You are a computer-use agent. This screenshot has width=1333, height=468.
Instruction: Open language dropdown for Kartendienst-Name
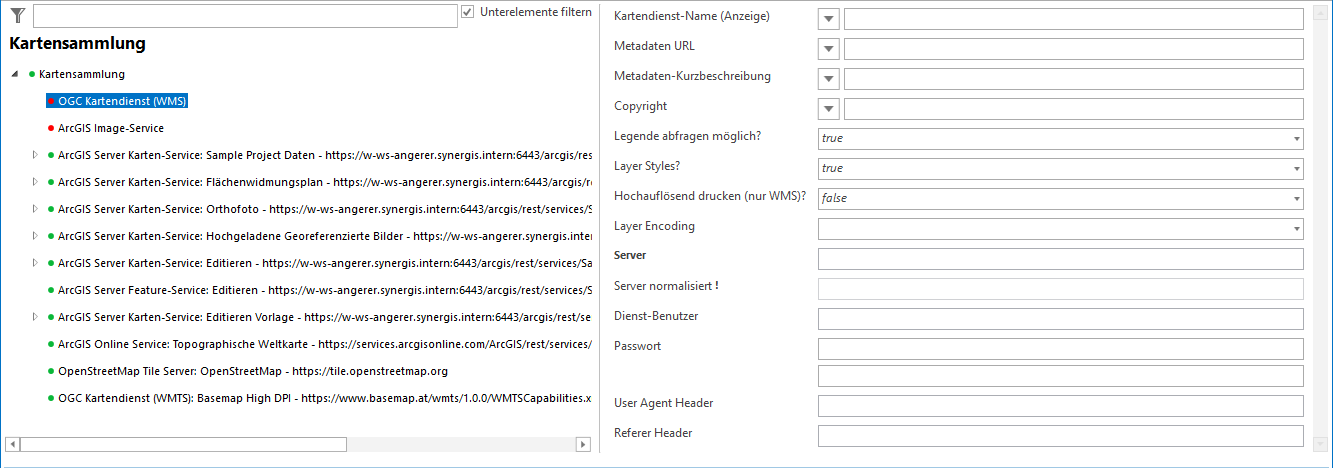828,19
